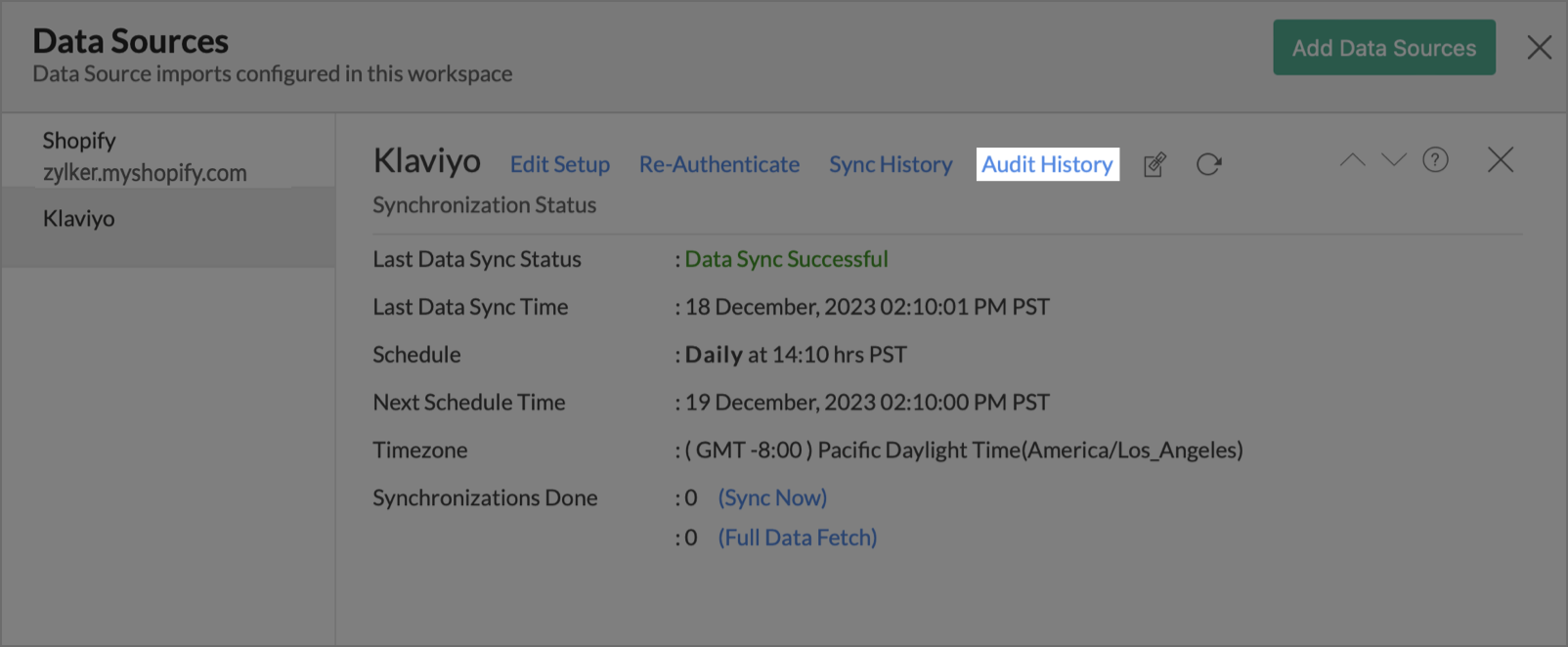Viewport: 1568px width, 647px height.
Task: Go to next data source with down chevron
Action: (1394, 160)
